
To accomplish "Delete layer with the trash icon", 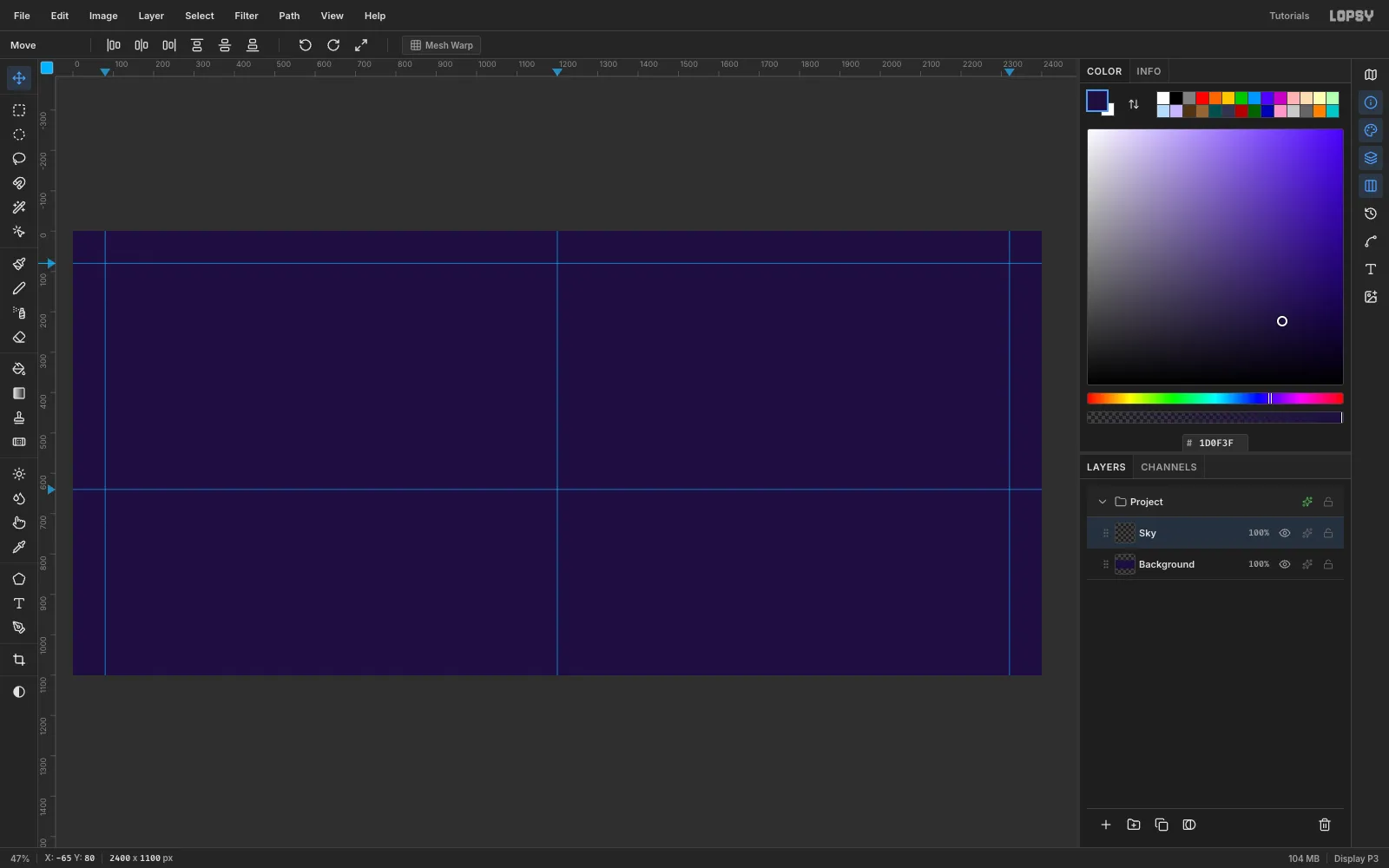I will (1325, 825).
